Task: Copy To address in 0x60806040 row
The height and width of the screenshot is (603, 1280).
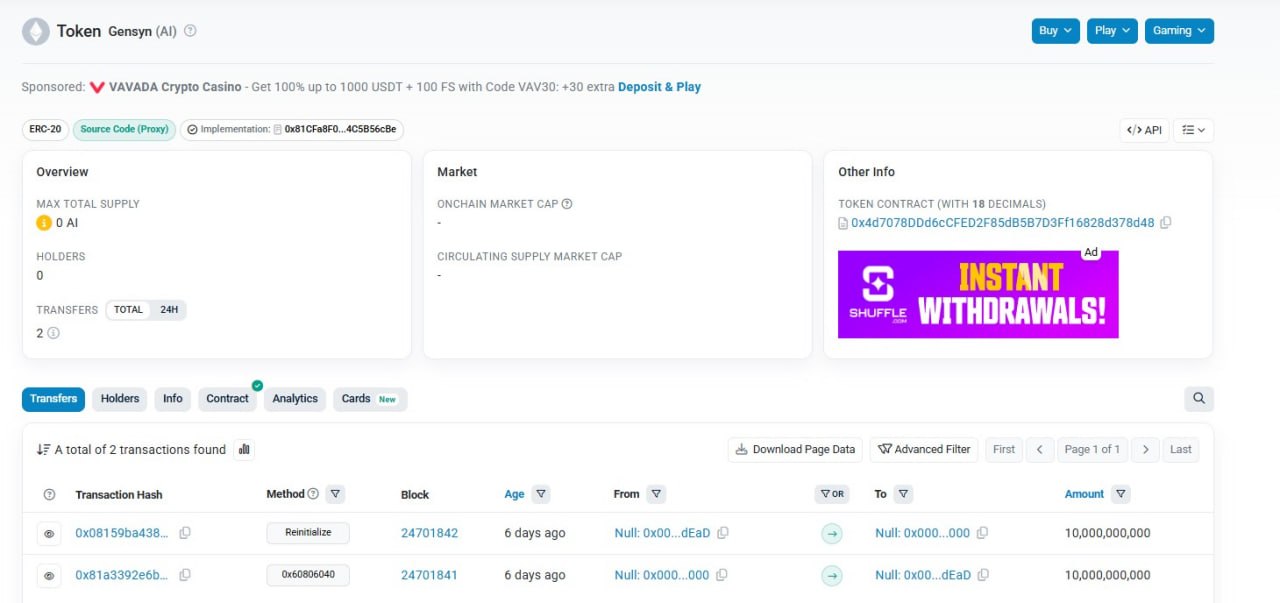Action: pos(983,575)
